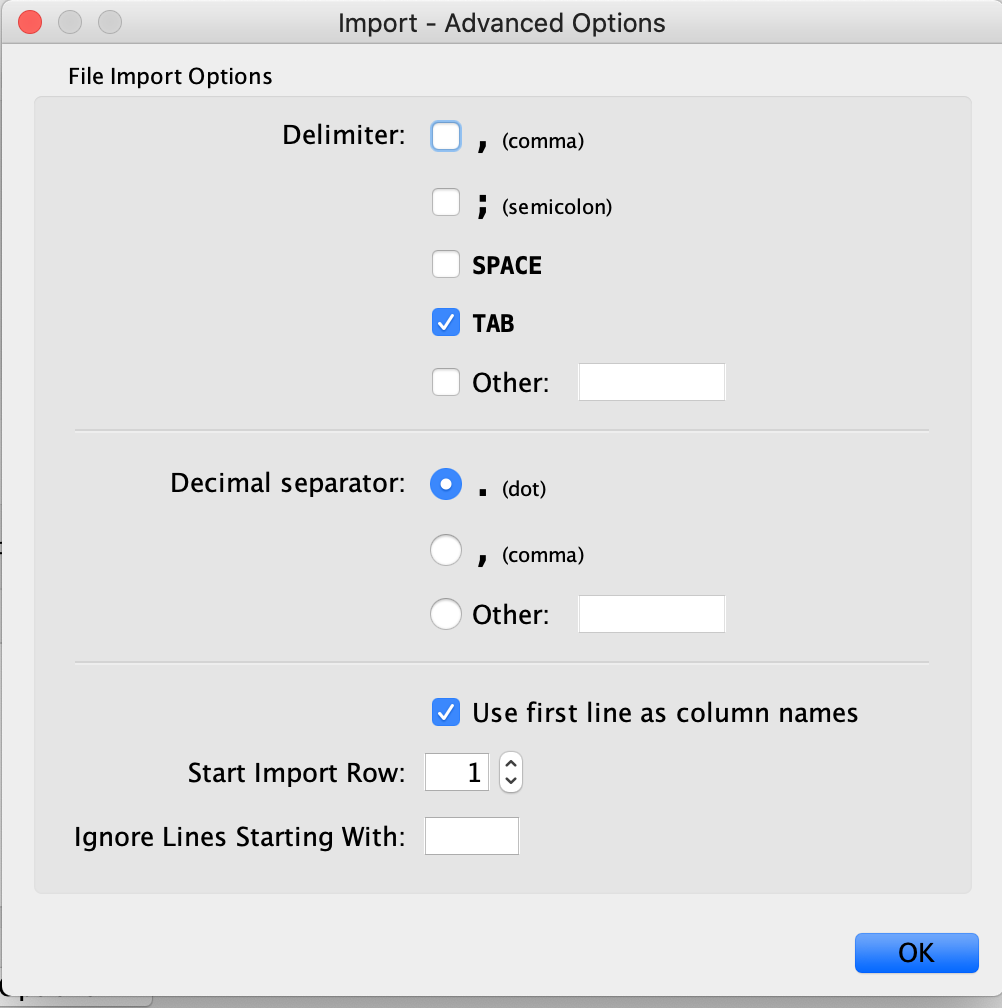The image size is (1002, 1008).
Task: Click the Import - Advanced Options title bar
Action: 501,23
